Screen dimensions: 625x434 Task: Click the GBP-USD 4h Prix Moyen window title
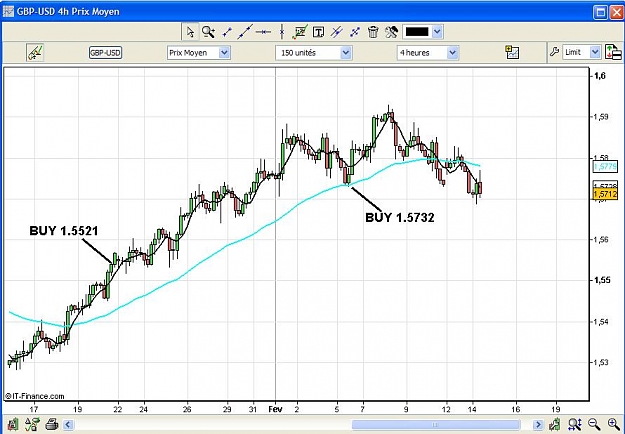pyautogui.click(x=68, y=12)
